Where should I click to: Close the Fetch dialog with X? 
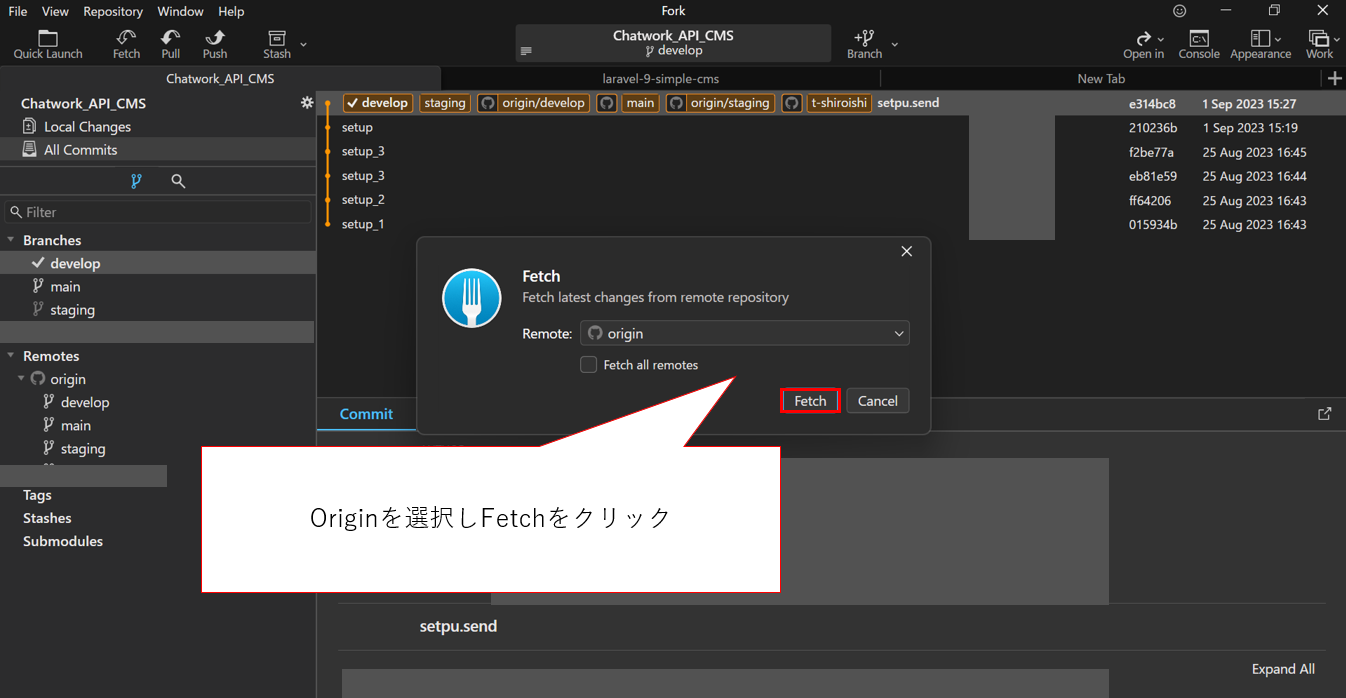[907, 251]
